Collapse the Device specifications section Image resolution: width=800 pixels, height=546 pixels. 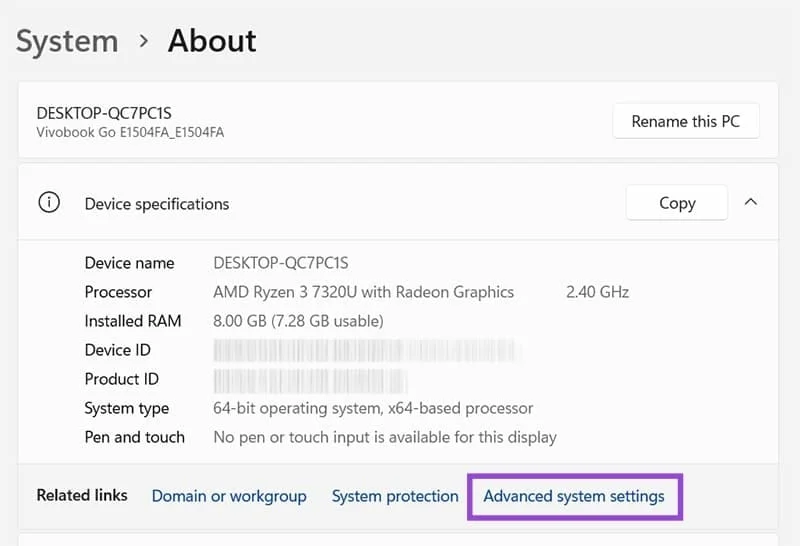[x=751, y=202]
